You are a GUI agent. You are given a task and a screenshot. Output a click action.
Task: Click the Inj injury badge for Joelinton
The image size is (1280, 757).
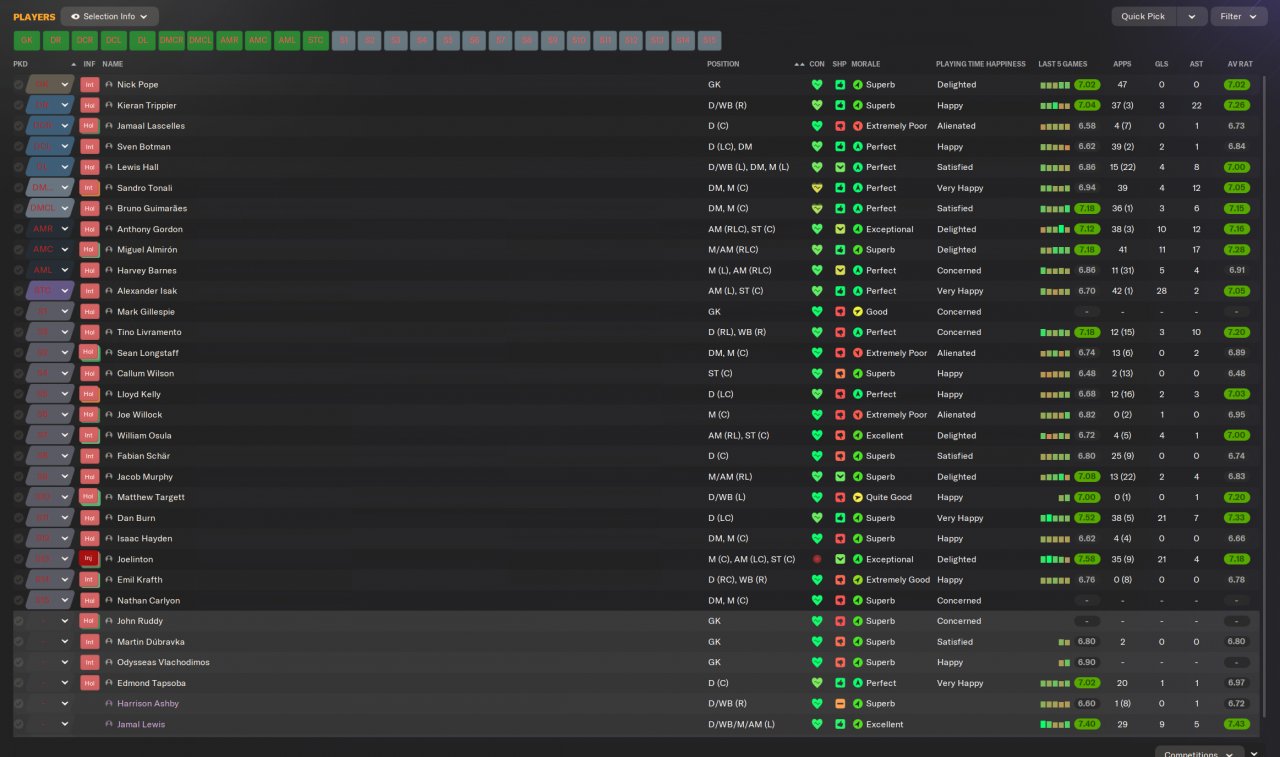point(89,559)
